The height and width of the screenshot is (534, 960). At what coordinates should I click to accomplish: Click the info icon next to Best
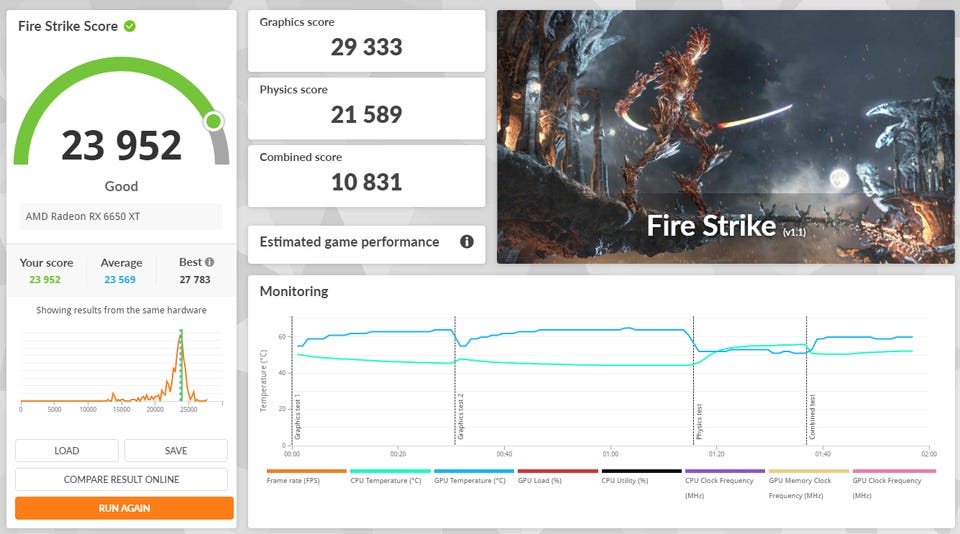(209, 262)
